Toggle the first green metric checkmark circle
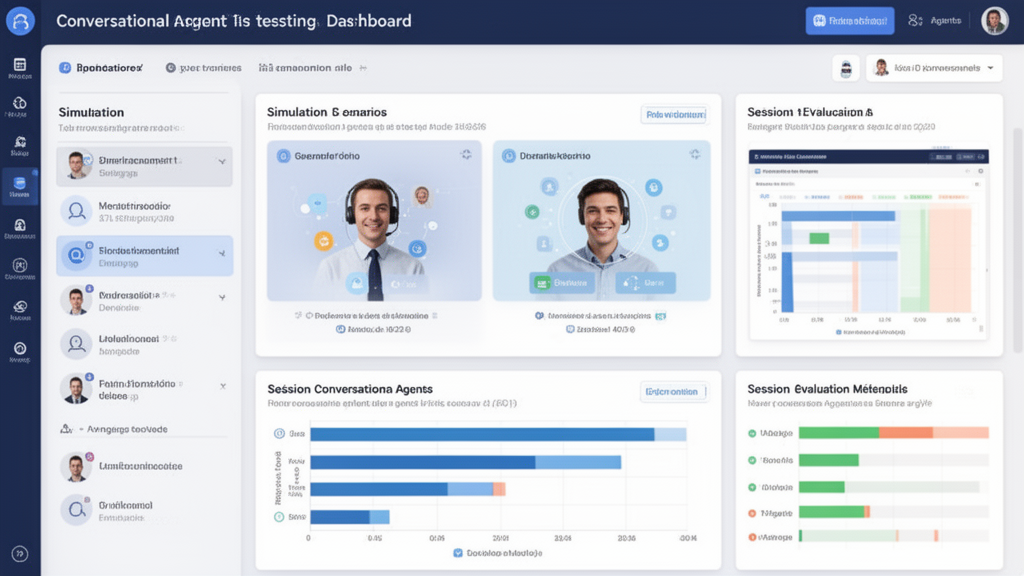This screenshot has width=1024, height=576. pyautogui.click(x=751, y=432)
